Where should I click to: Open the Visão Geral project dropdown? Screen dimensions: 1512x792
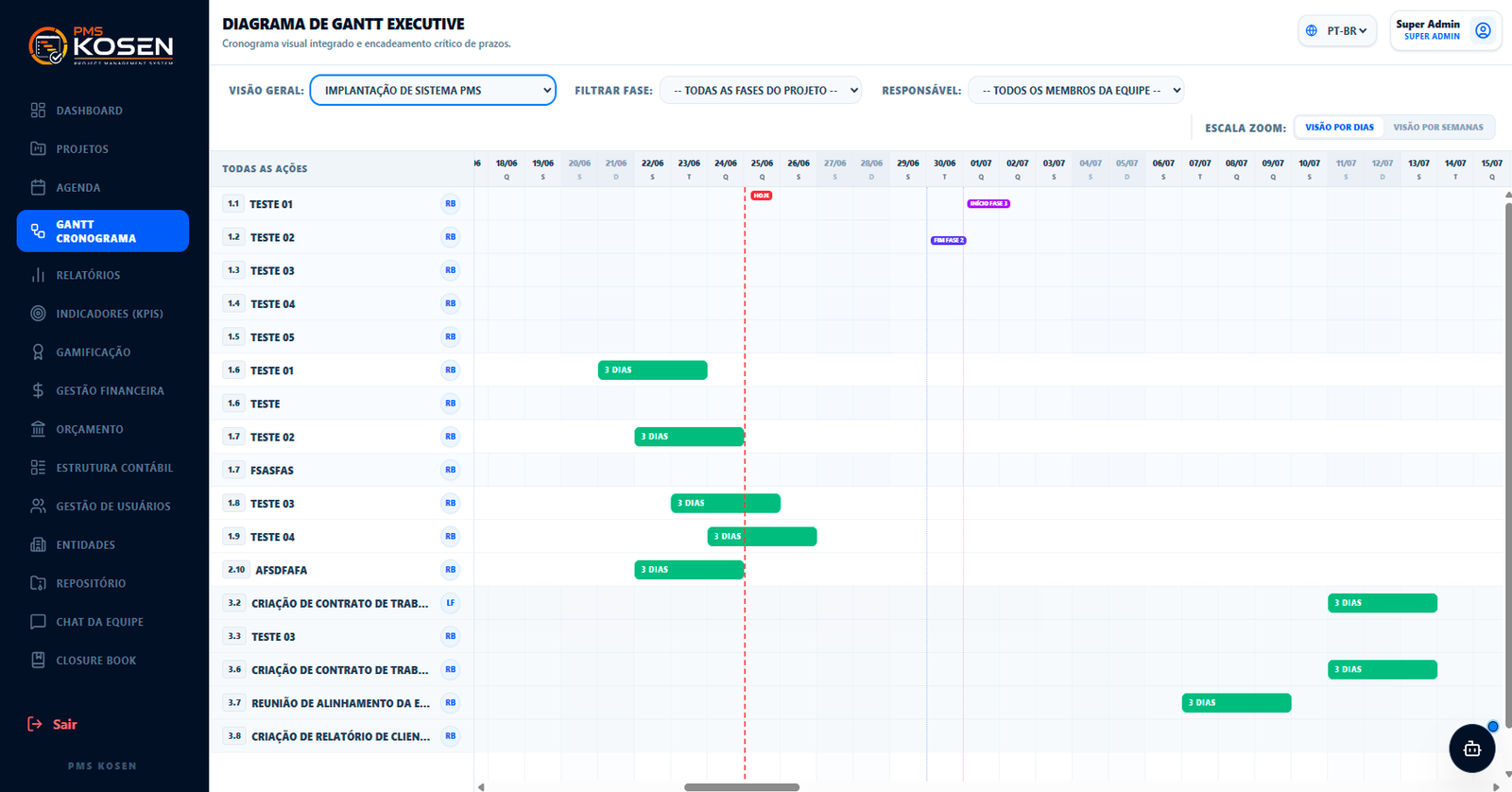433,90
